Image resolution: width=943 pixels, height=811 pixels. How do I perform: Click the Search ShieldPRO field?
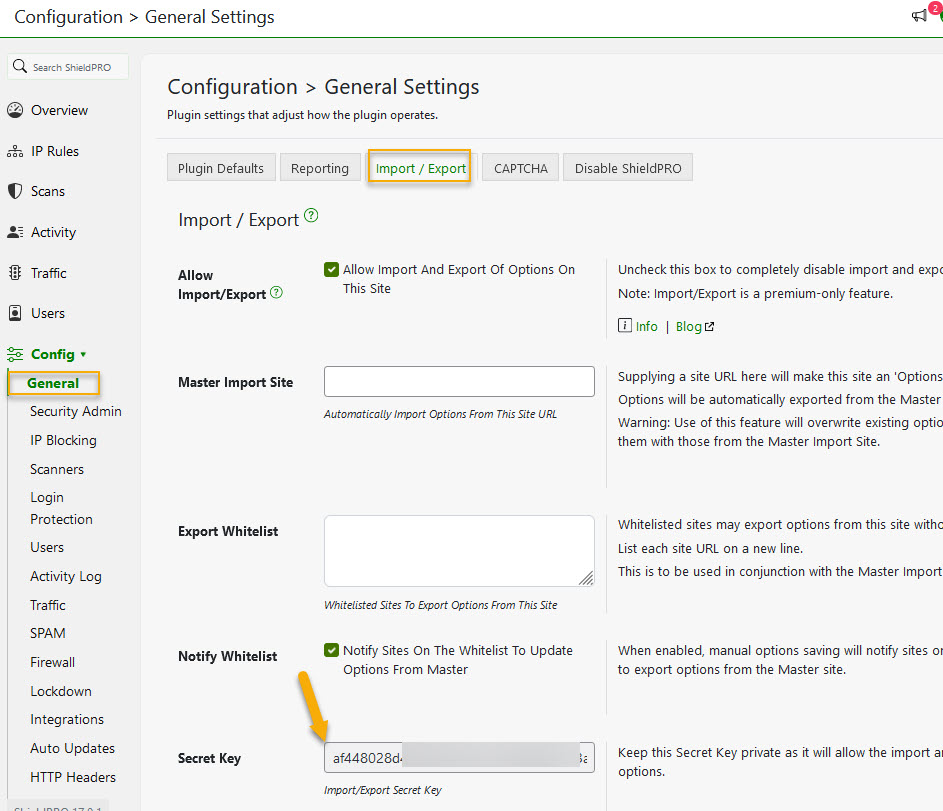(68, 67)
